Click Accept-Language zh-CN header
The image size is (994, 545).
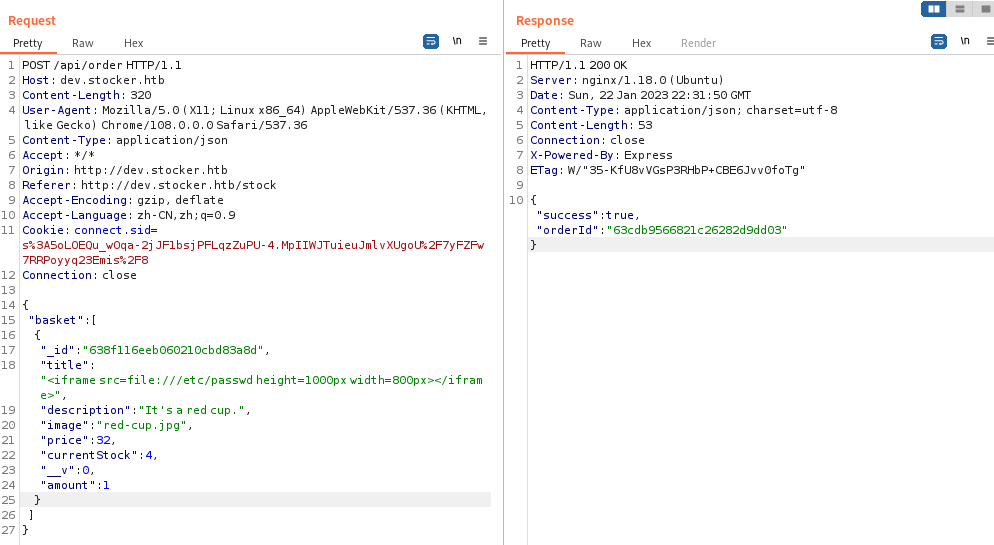click(129, 215)
